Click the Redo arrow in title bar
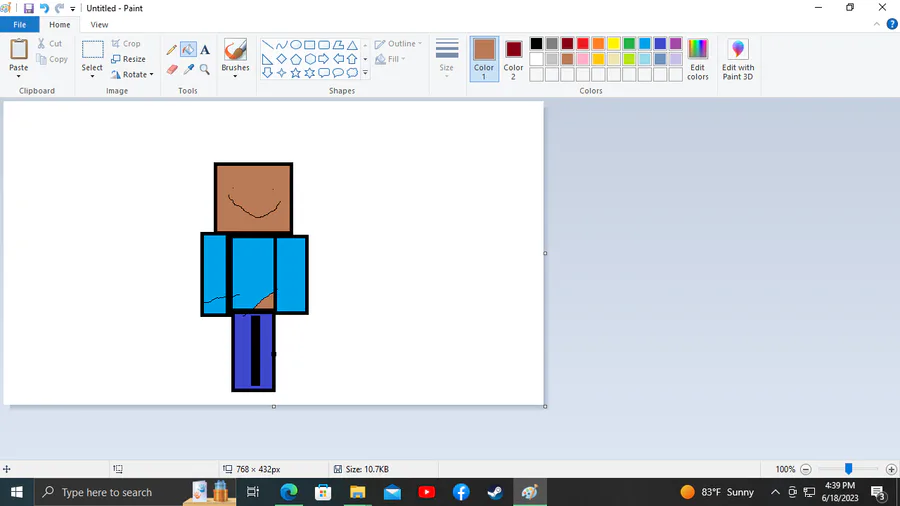The image size is (900, 506). tap(59, 8)
